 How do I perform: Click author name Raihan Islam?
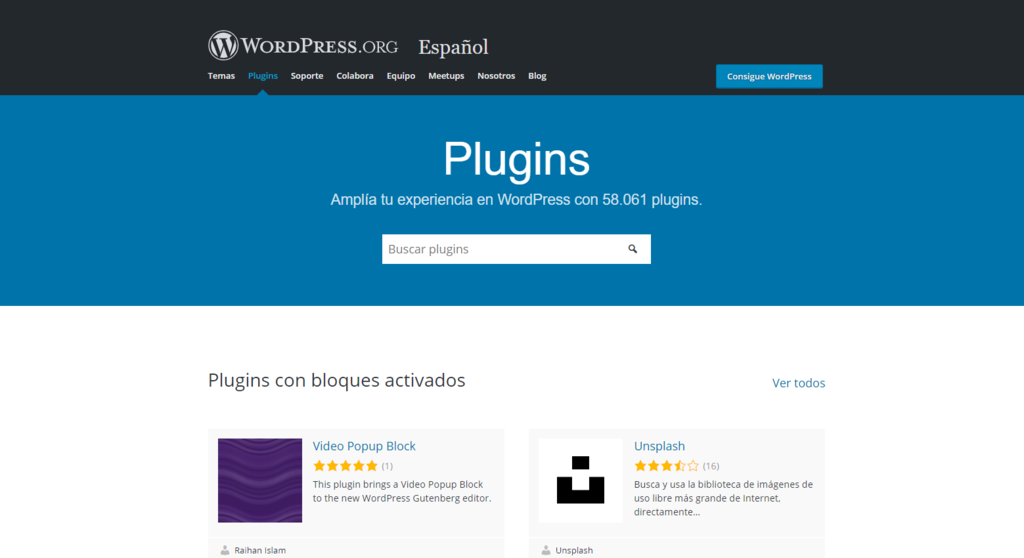(x=260, y=550)
